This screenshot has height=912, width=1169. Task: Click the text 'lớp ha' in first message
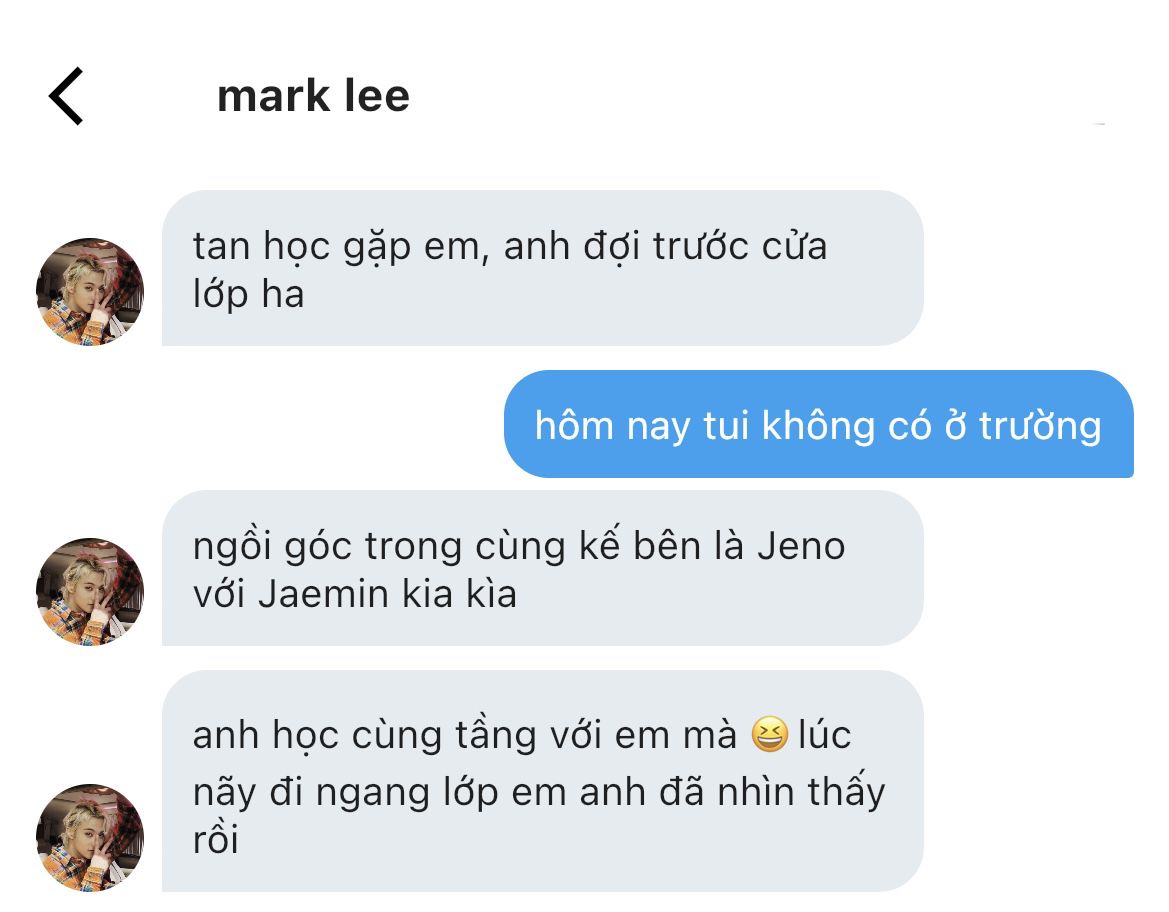(x=248, y=293)
